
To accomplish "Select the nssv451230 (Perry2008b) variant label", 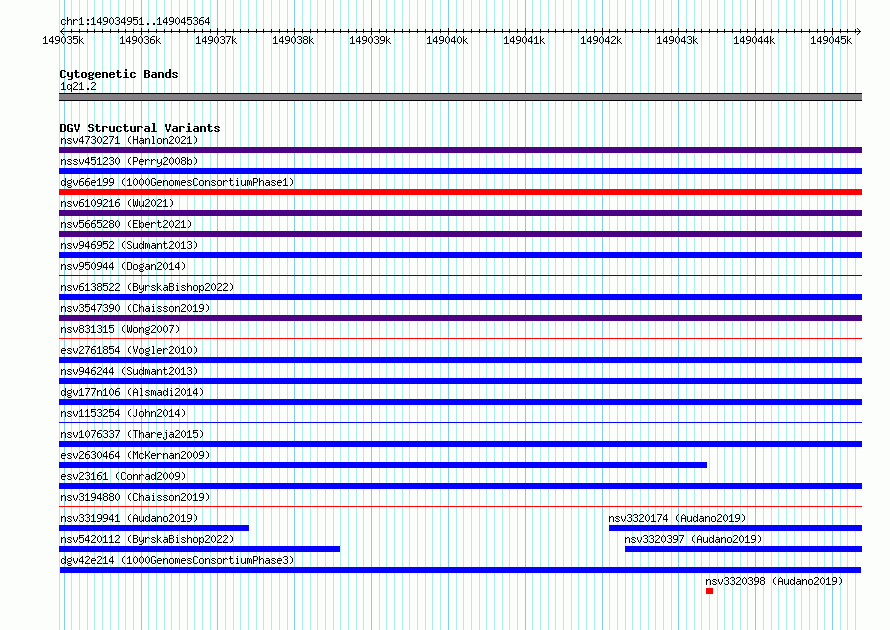I will pos(129,161).
